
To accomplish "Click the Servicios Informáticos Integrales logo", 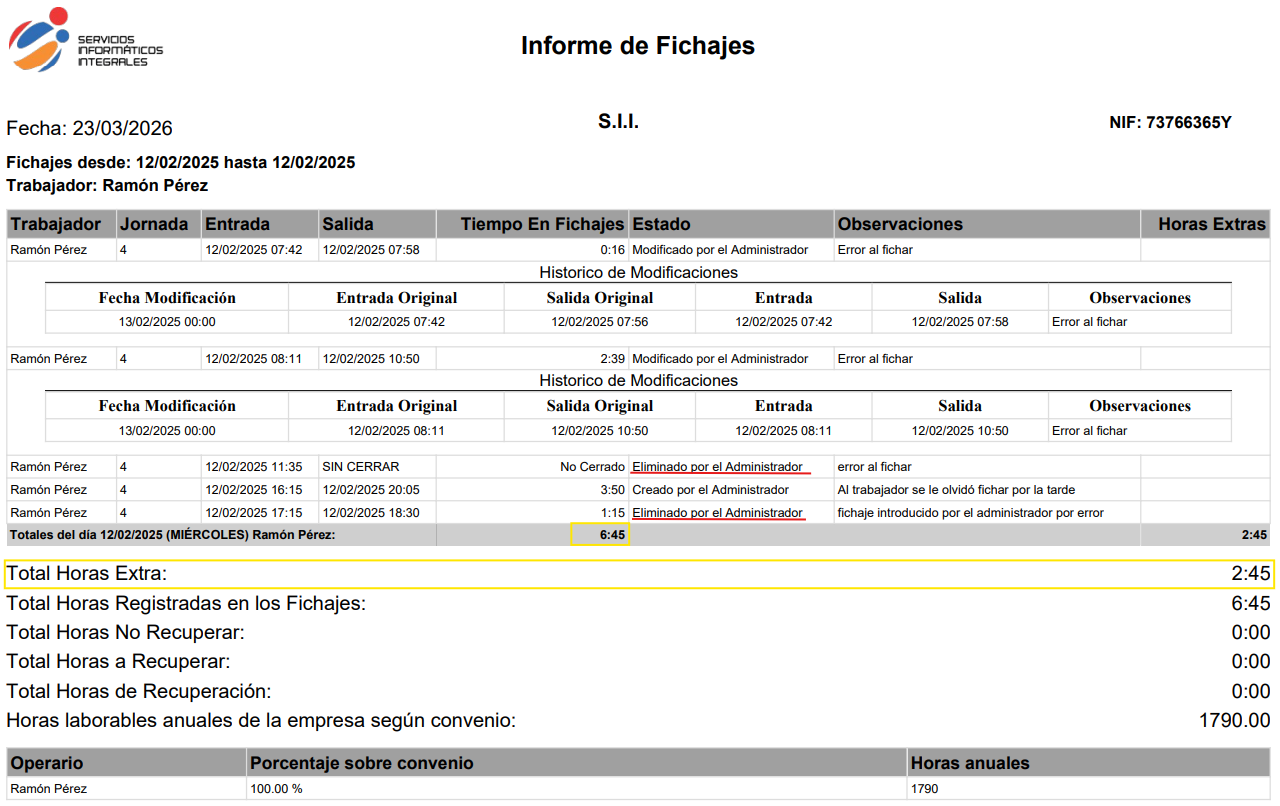I will [85, 41].
